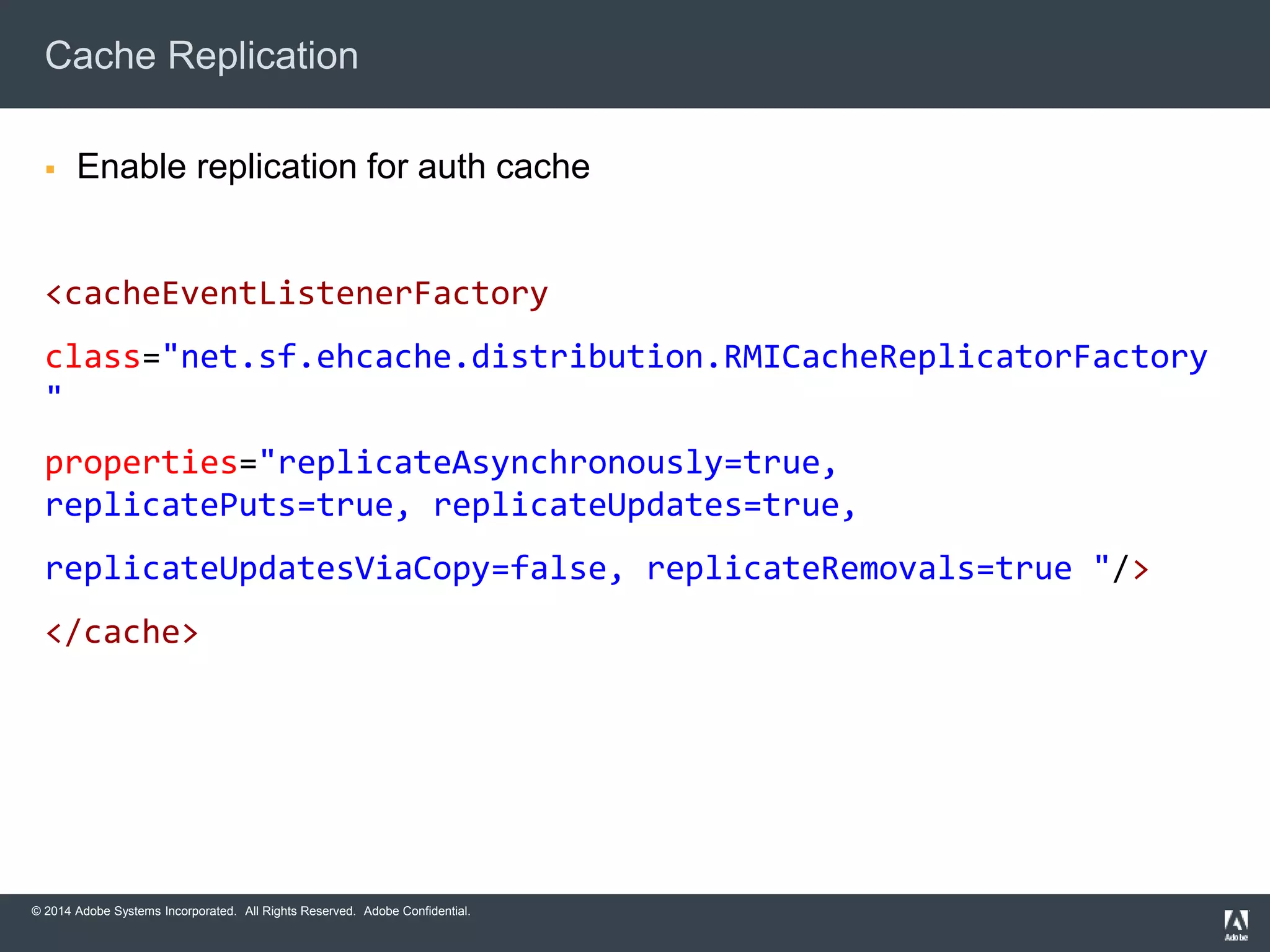
Task: Click the Adobe logo in footer
Action: pos(1236,925)
